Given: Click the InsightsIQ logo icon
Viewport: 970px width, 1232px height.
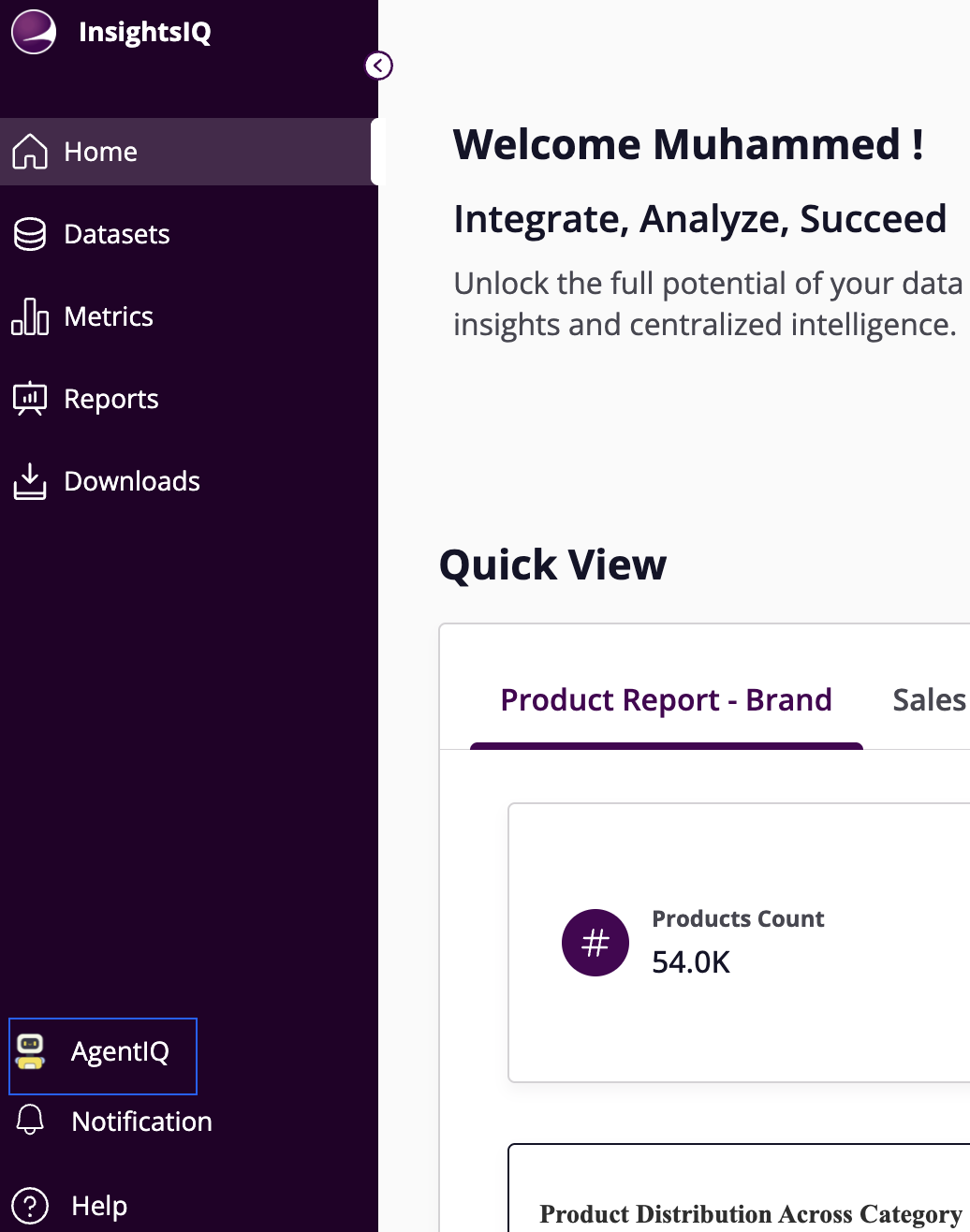Looking at the screenshot, I should tap(34, 32).
